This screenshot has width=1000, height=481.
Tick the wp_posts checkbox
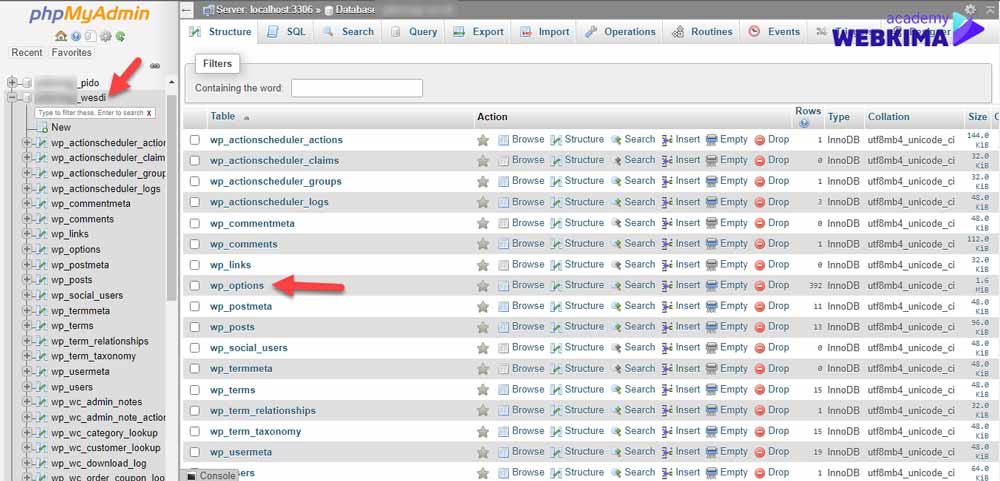(x=195, y=327)
